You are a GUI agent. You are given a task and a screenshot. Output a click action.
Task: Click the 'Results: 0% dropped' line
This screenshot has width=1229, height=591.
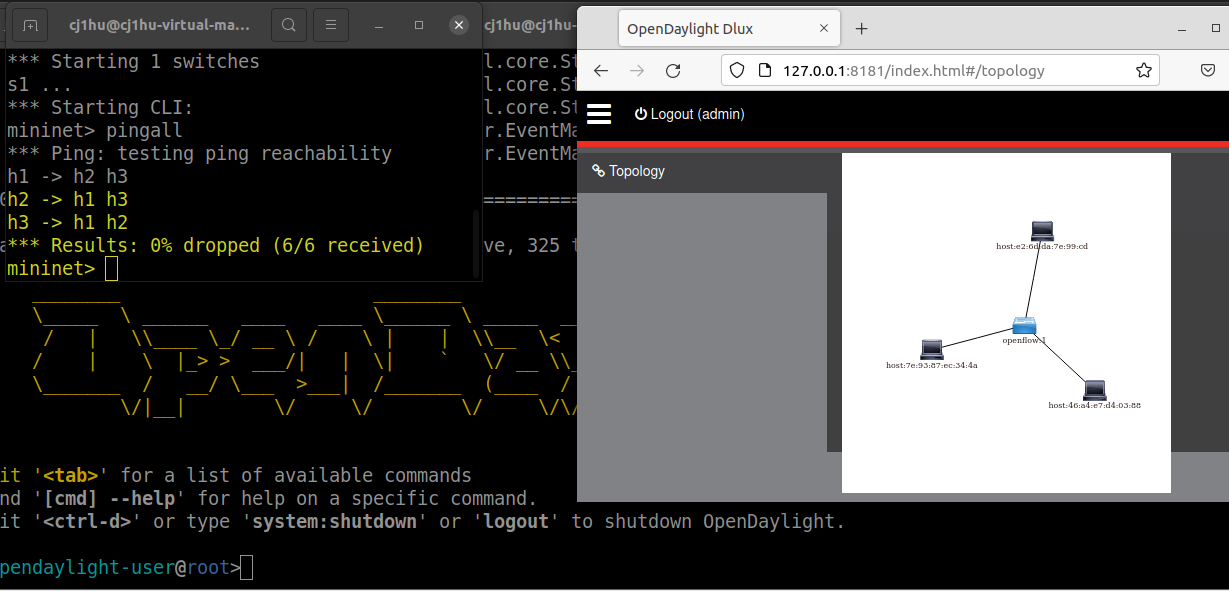pyautogui.click(x=215, y=246)
